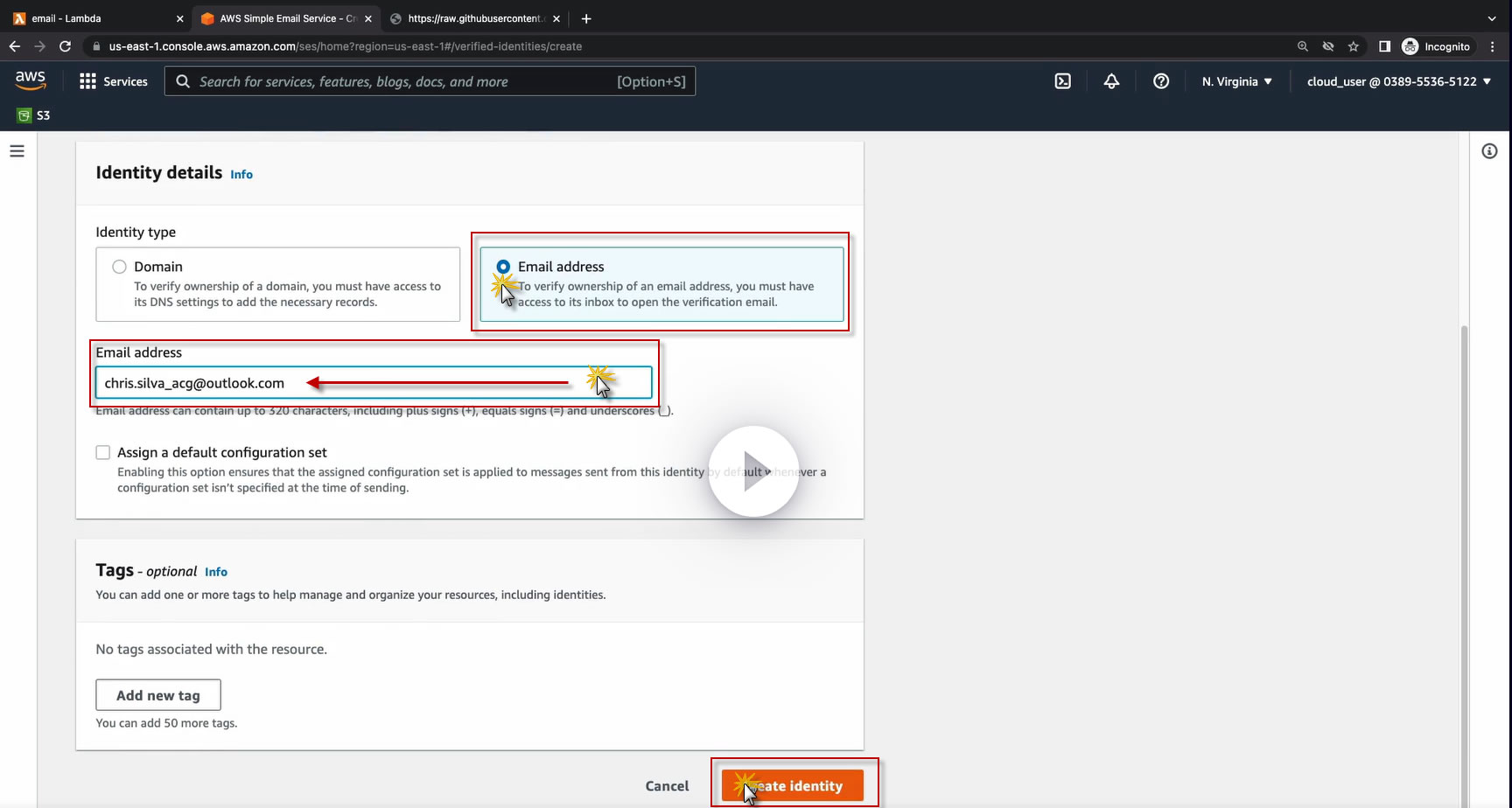Open the info panel icon on right
Image resolution: width=1512 pixels, height=808 pixels.
[x=1489, y=151]
